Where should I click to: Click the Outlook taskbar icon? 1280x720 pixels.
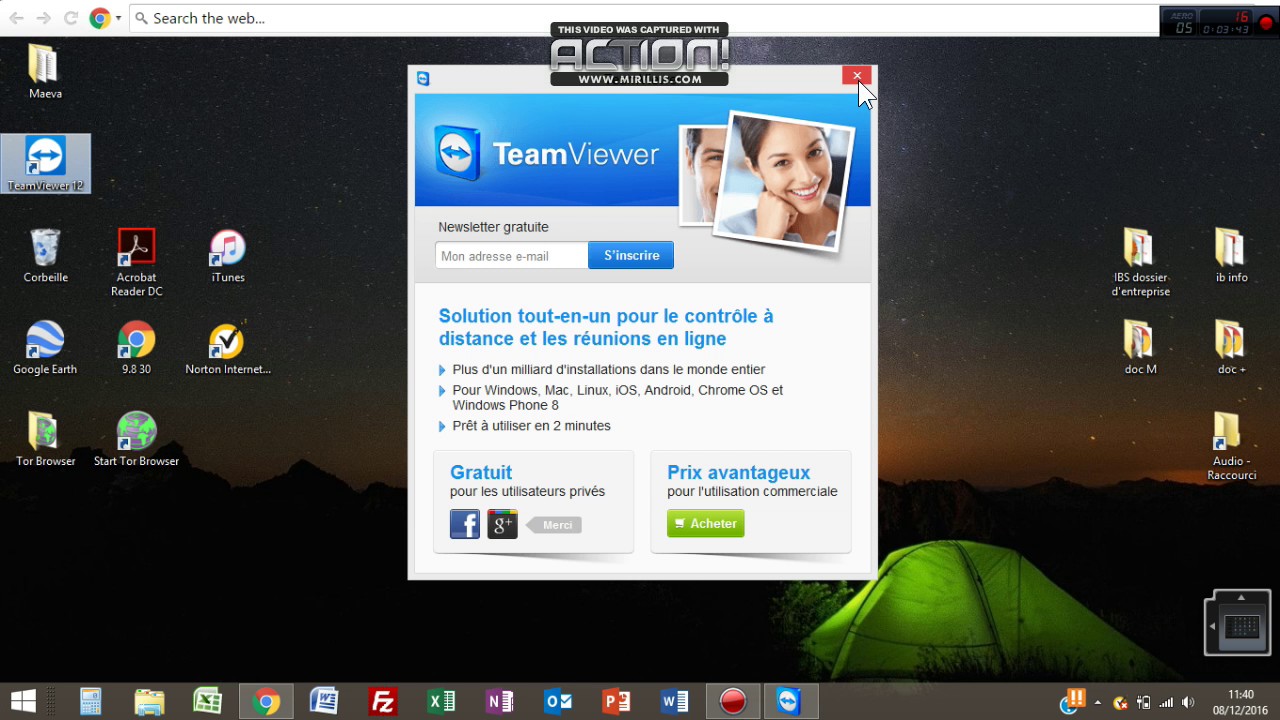[557, 702]
